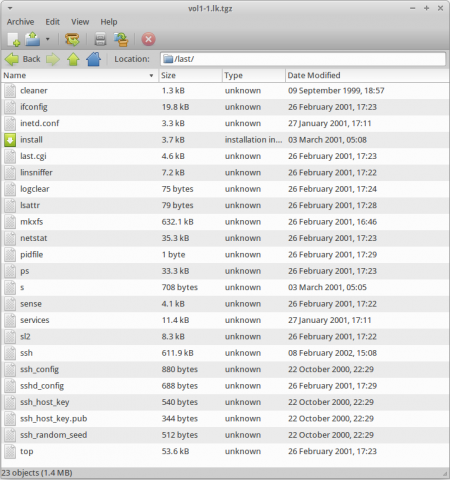Open the View menu

coord(80,22)
